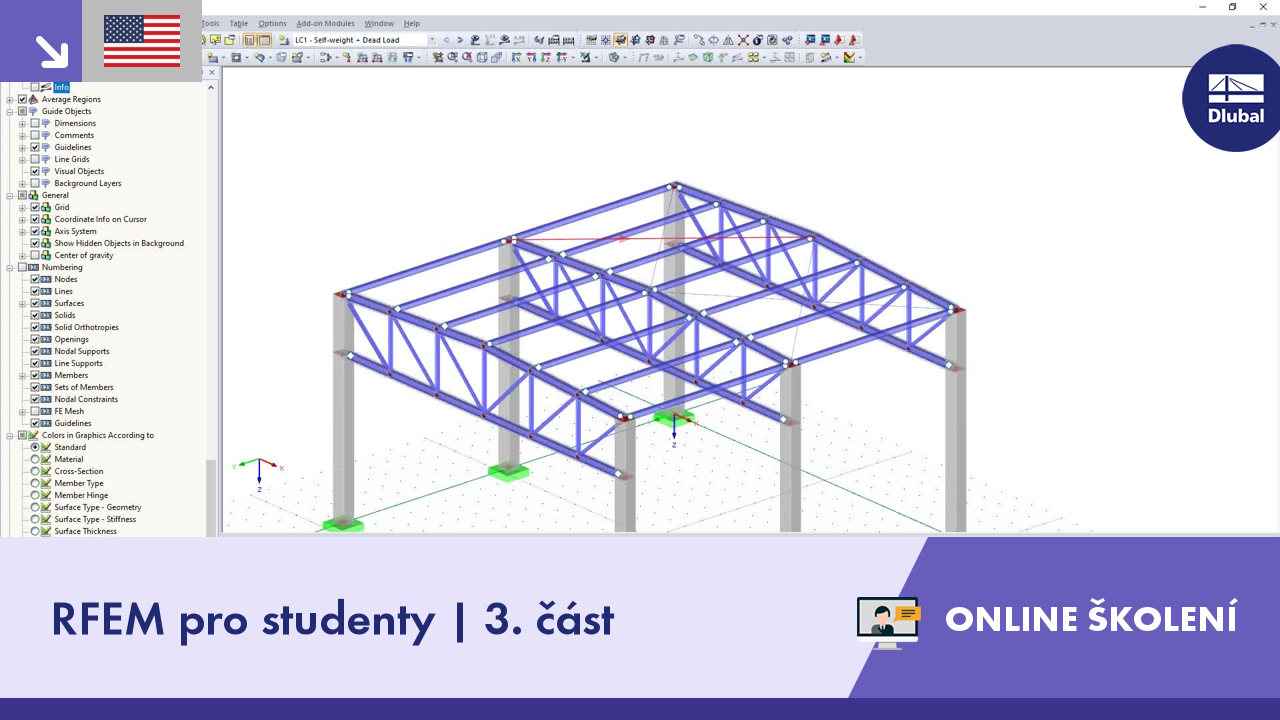The image size is (1280, 720).
Task: Go to previous load case with left arrow
Action: click(x=446, y=40)
